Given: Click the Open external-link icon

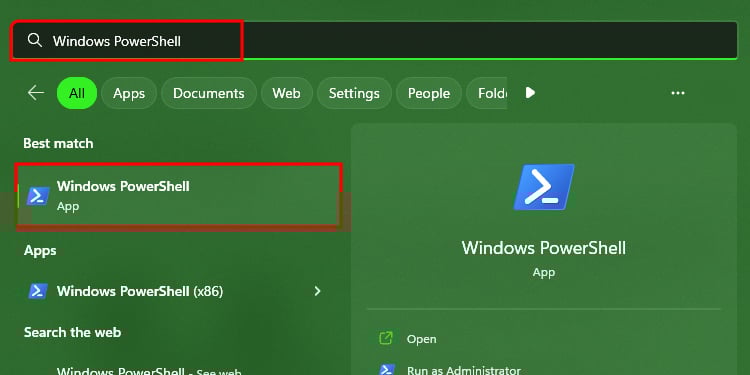Looking at the screenshot, I should click(386, 338).
